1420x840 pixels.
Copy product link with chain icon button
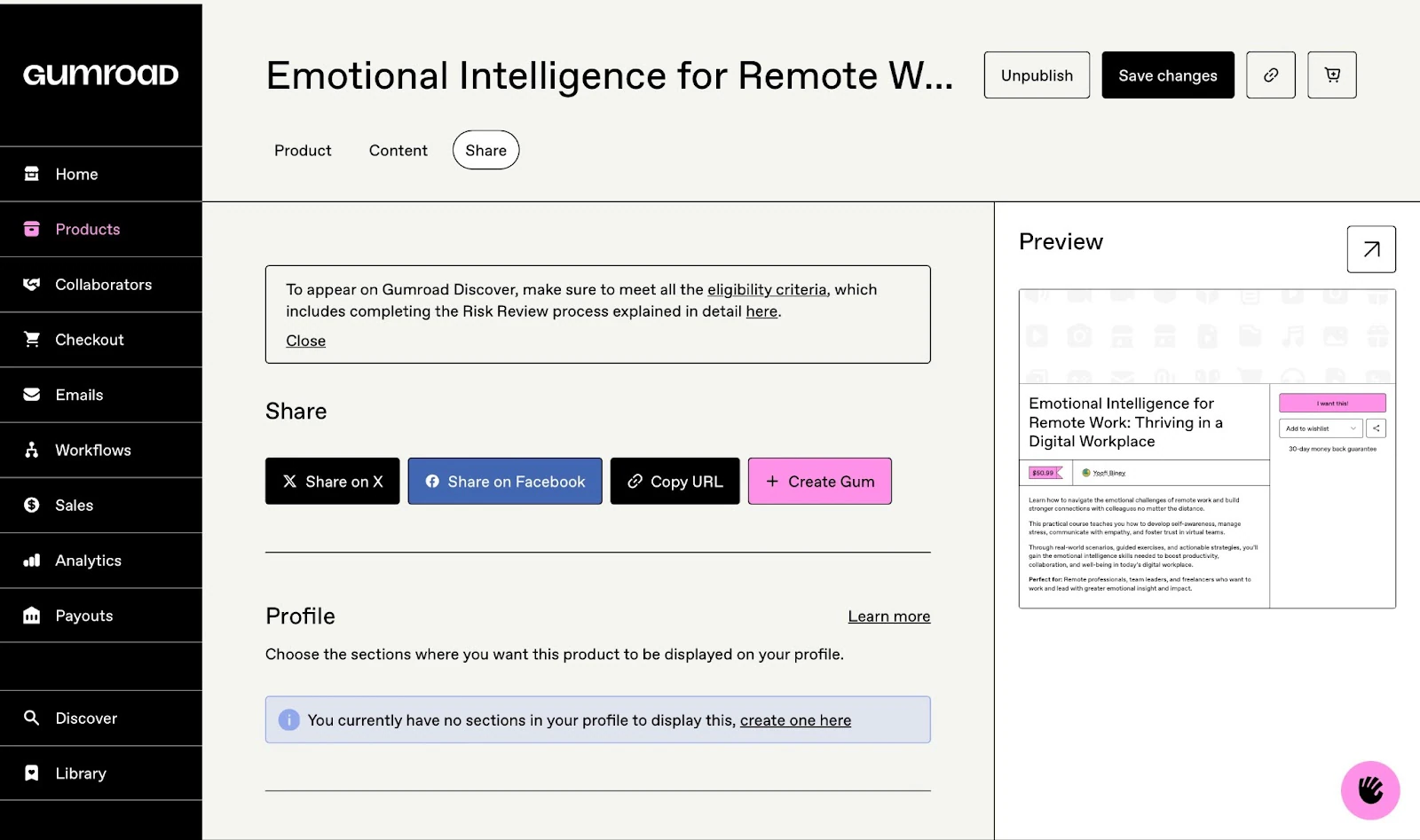pos(1271,75)
